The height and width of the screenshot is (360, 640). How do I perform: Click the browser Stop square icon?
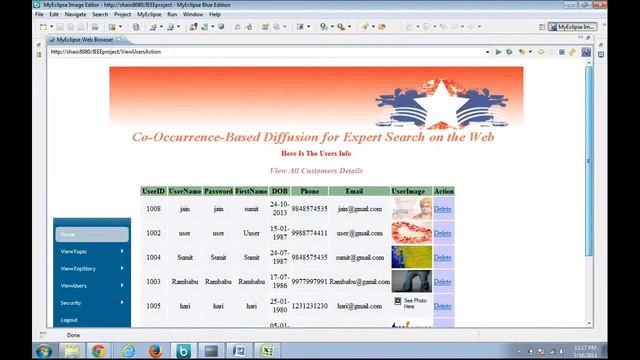(562, 52)
